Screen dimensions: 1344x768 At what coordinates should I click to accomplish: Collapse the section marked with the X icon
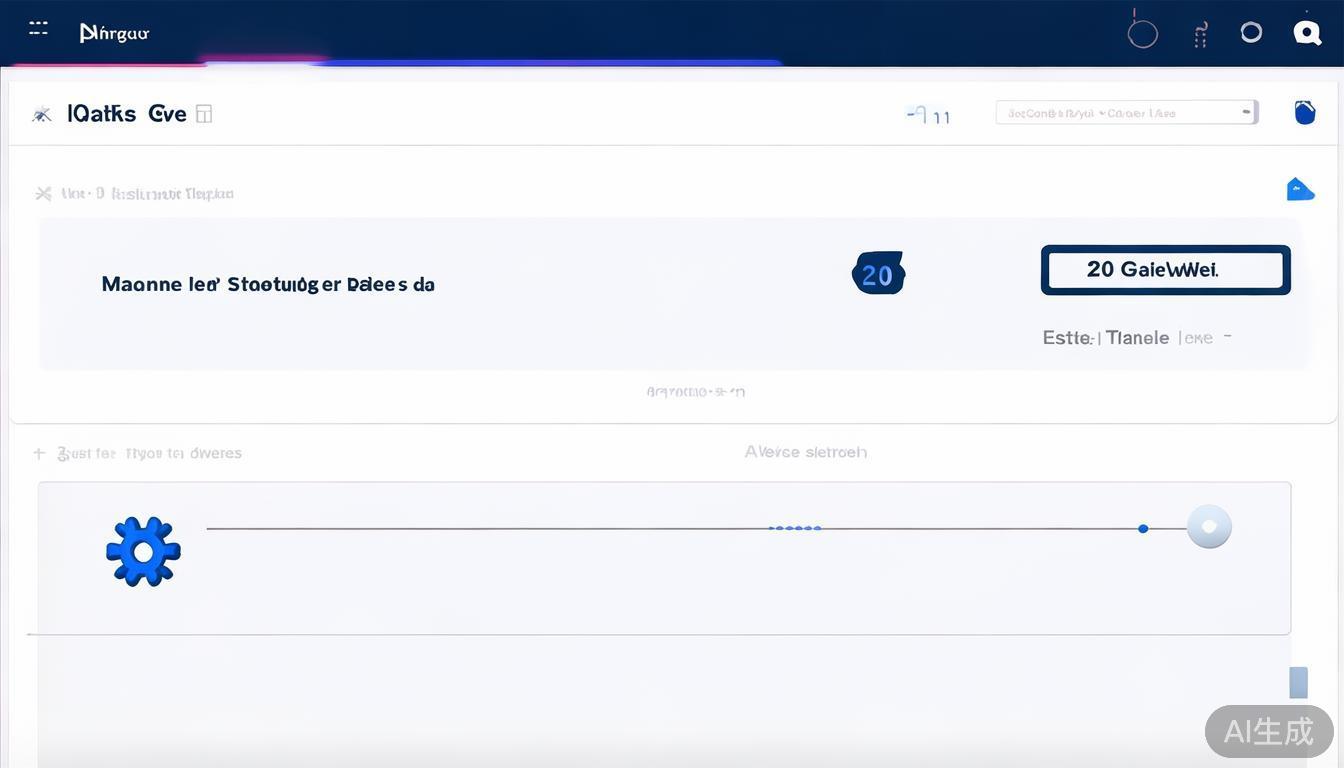point(43,193)
